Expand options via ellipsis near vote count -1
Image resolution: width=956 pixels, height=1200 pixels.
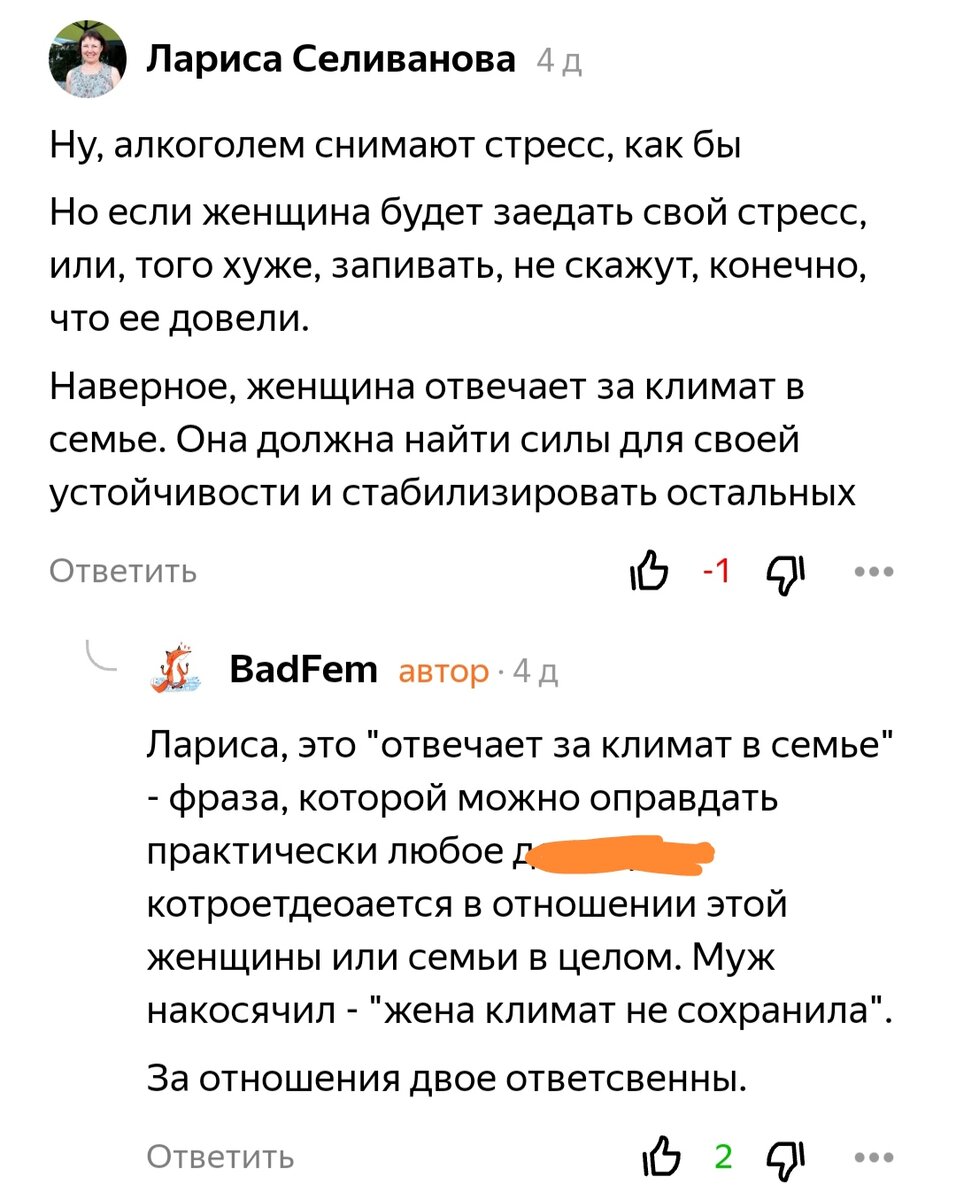pyautogui.click(x=874, y=570)
